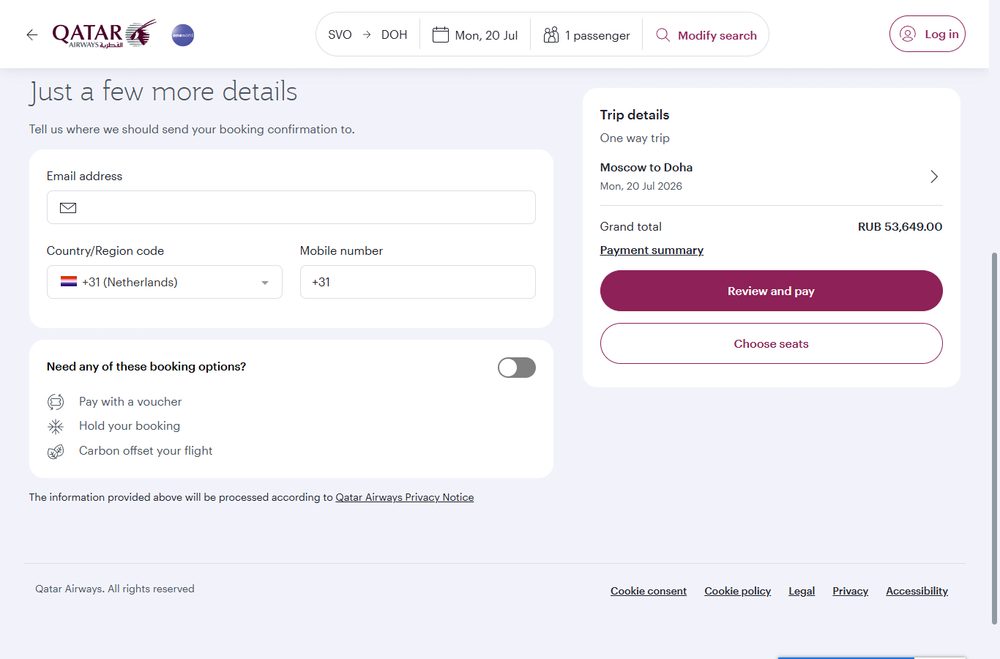This screenshot has height=659, width=1000.
Task: Expand Moscow to Doha trip details chevron
Action: 934,177
